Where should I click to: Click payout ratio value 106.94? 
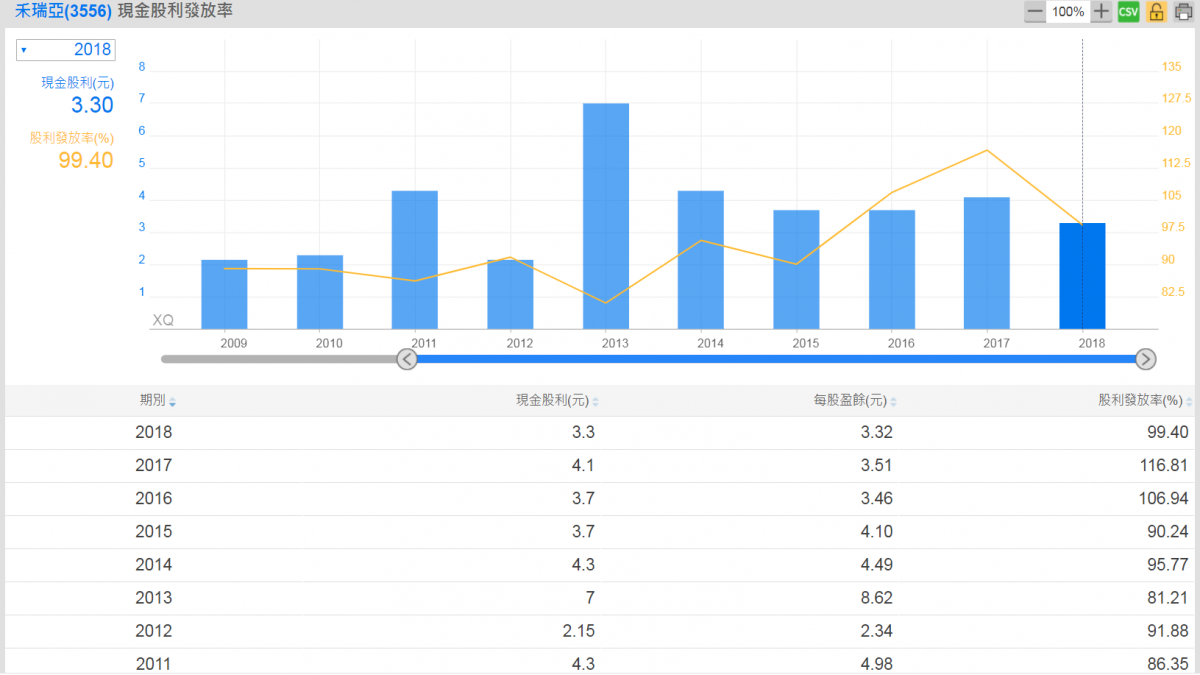(1165, 498)
